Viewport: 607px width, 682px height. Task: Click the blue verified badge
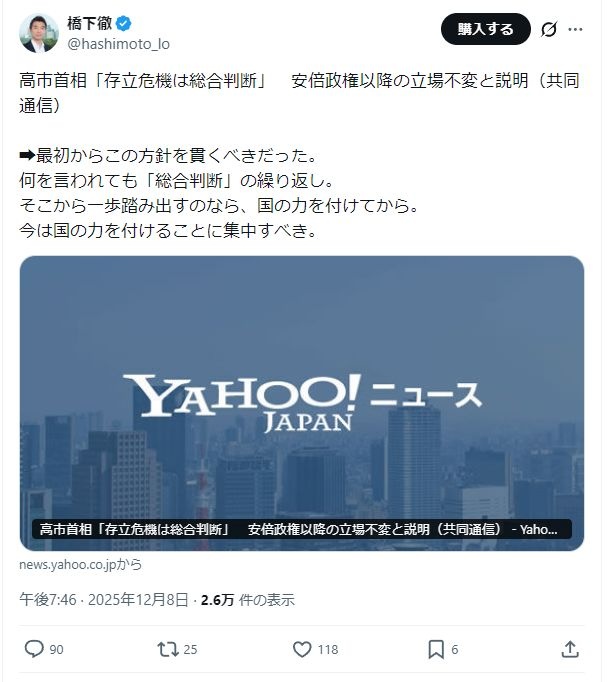click(x=124, y=23)
